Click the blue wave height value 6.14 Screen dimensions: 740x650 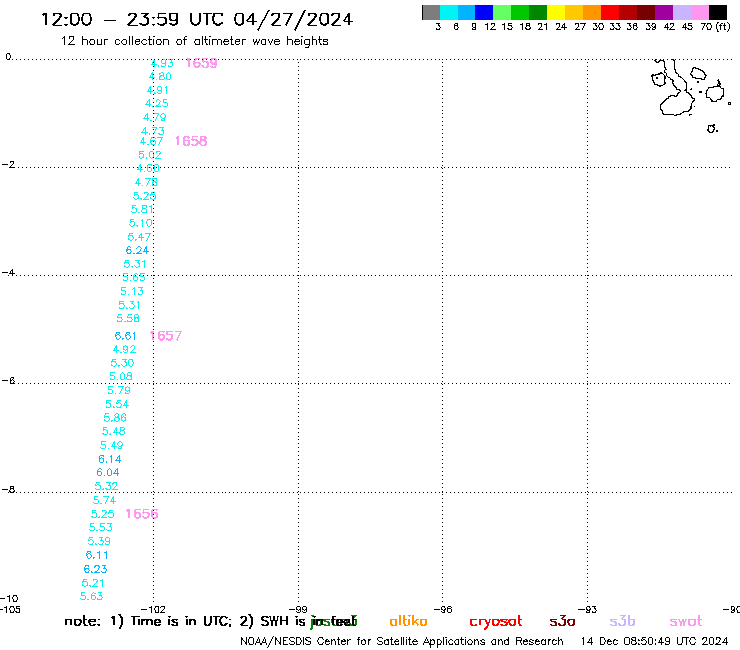[109, 459]
